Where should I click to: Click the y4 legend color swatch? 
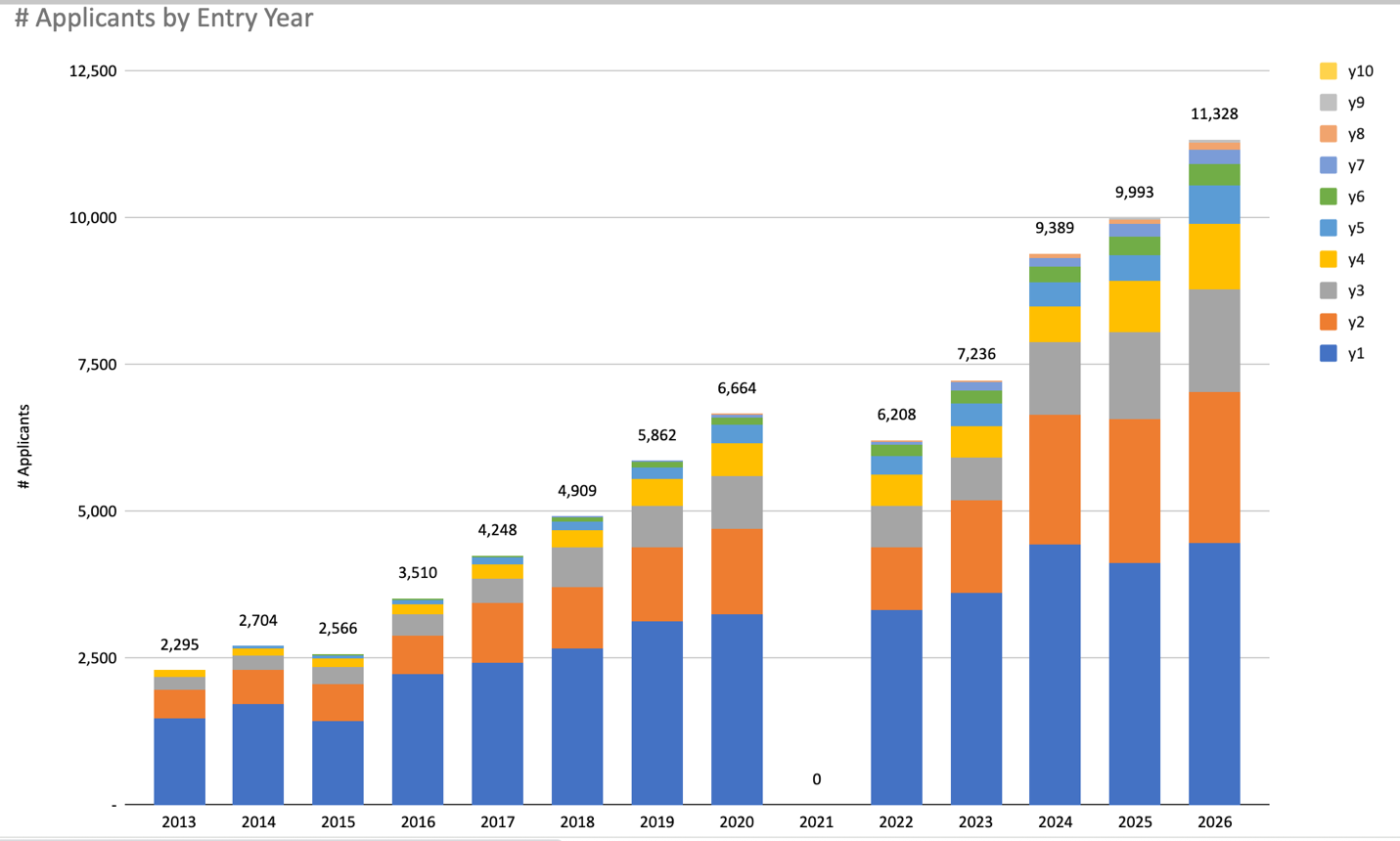coord(1328,259)
